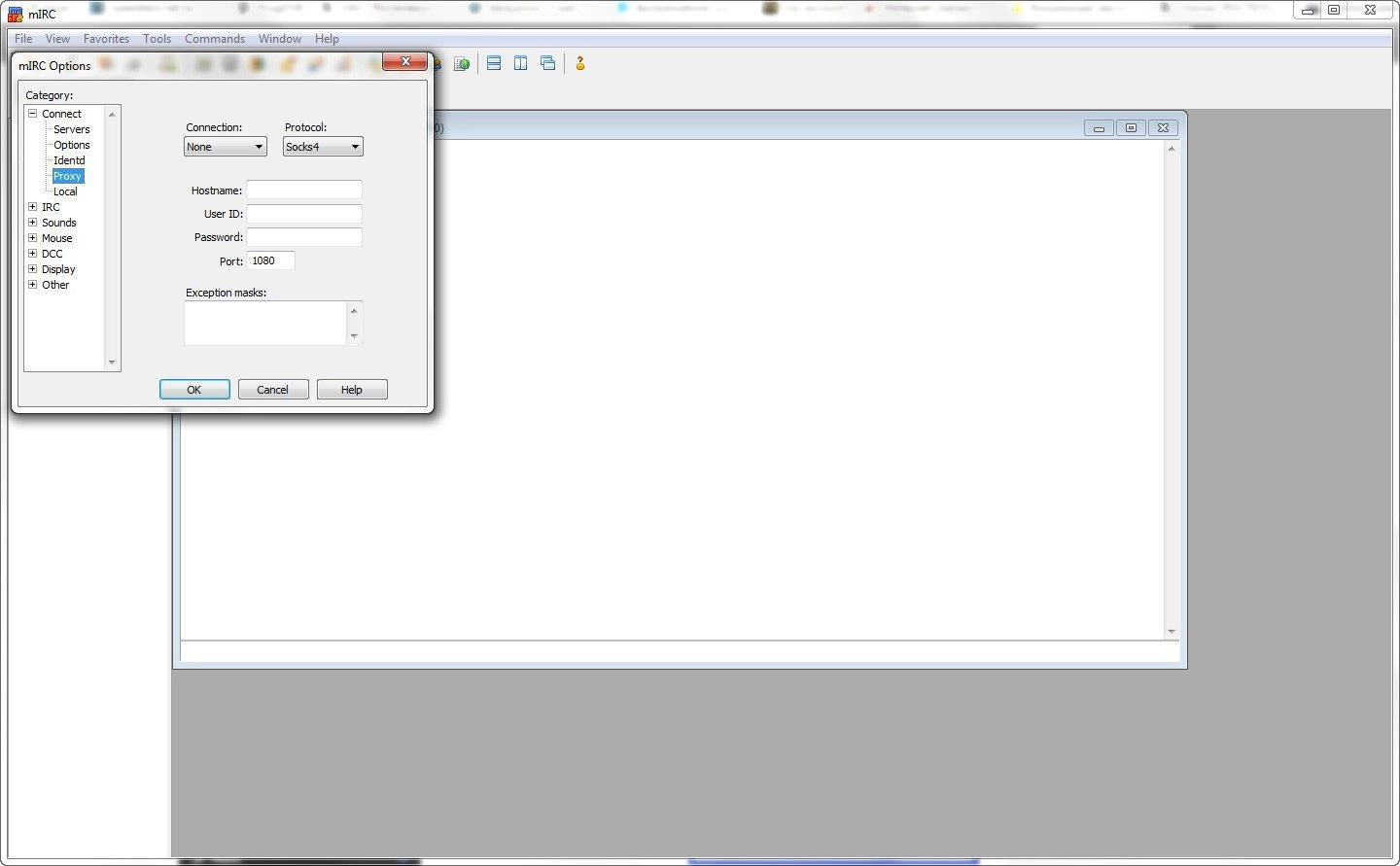
Task: Open the File menu
Action: click(23, 39)
